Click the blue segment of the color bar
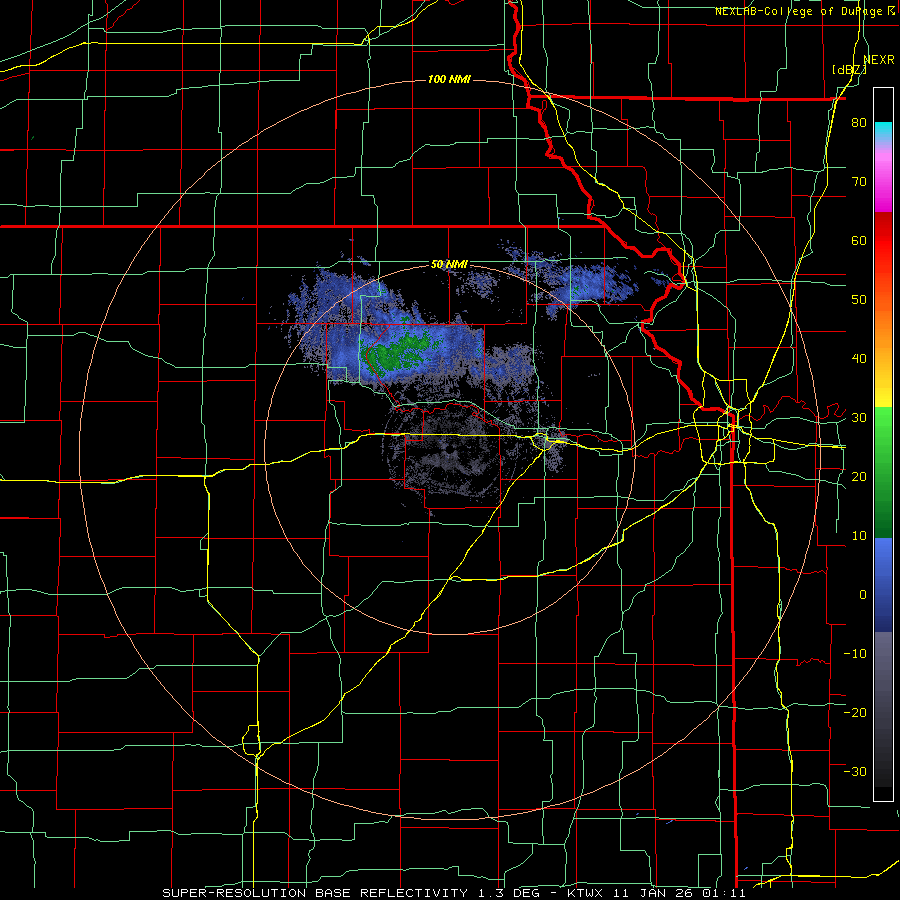Viewport: 900px width, 900px height. [x=883, y=584]
